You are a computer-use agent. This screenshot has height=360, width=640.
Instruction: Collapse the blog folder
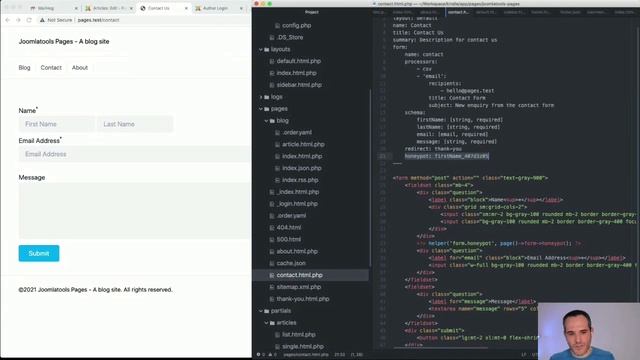pos(266,121)
